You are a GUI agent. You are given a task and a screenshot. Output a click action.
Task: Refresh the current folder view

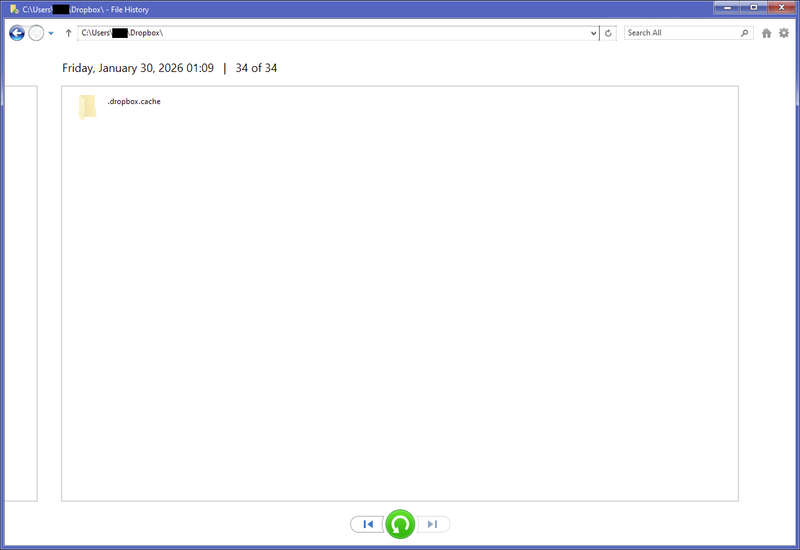click(608, 33)
